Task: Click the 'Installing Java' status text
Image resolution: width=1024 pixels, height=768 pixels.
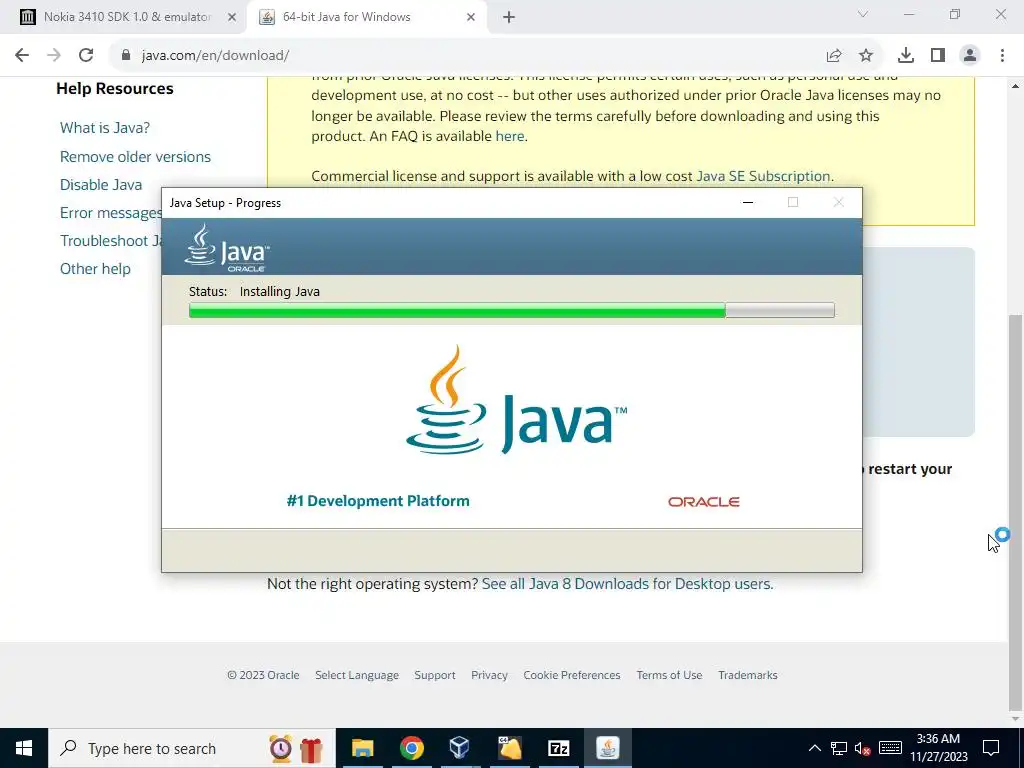Action: pyautogui.click(x=280, y=292)
